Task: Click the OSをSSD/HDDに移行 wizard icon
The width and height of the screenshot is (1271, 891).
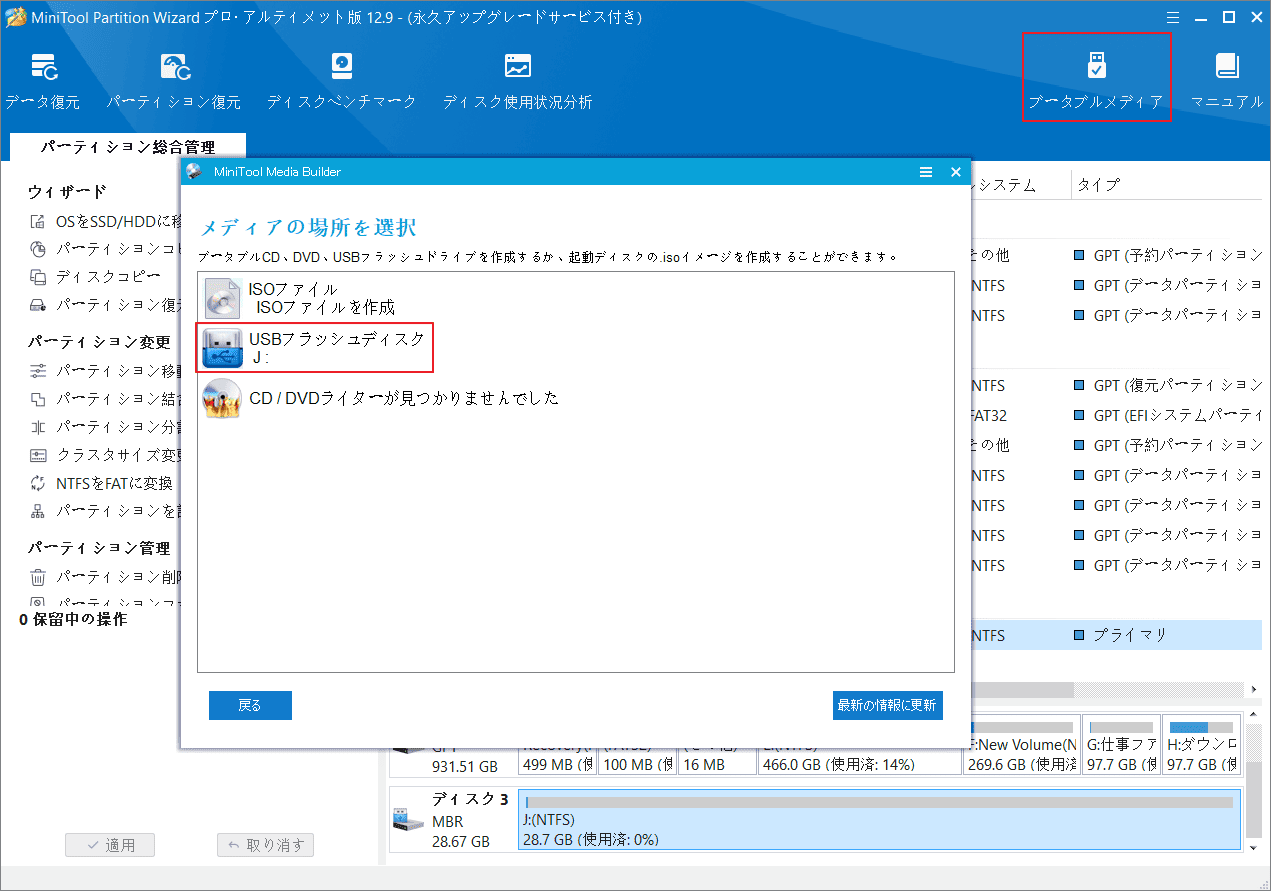Action: click(x=38, y=222)
